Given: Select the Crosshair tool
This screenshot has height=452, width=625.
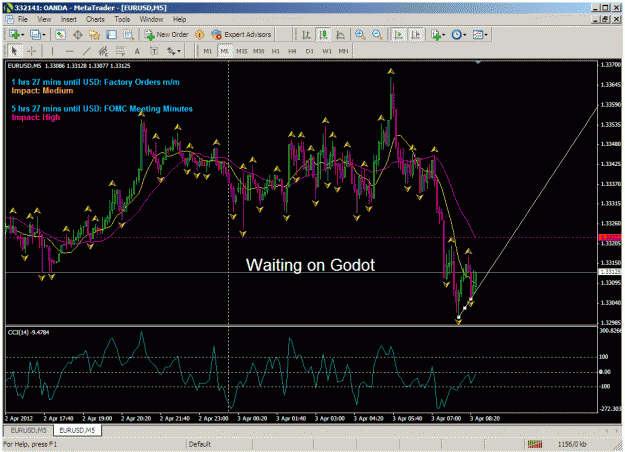Looking at the screenshot, I should 31,51.
